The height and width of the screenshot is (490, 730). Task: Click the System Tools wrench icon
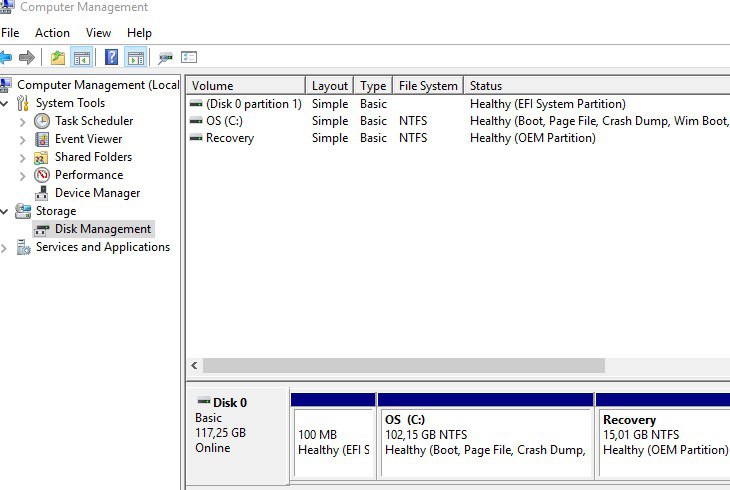tap(22, 103)
